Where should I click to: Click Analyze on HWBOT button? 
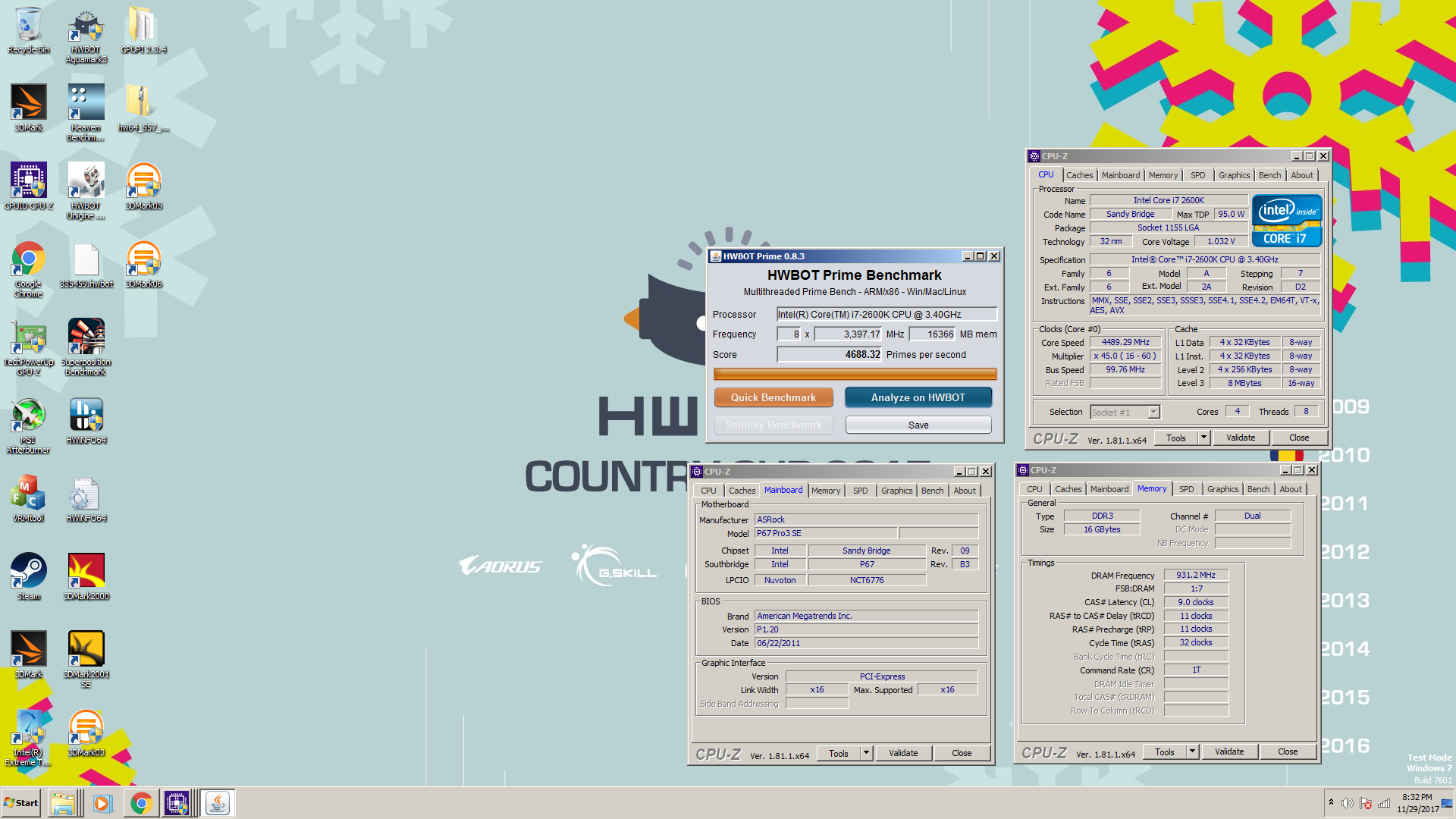pos(918,397)
